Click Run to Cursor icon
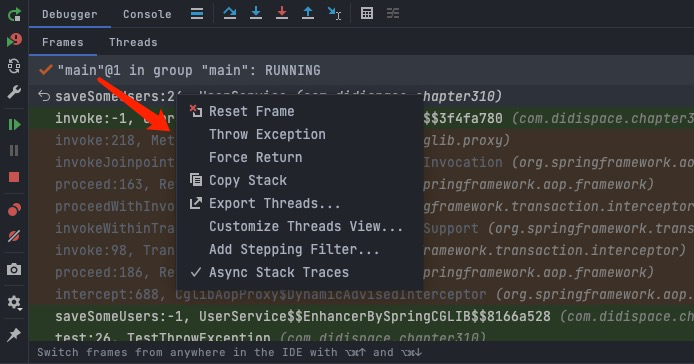 (334, 13)
